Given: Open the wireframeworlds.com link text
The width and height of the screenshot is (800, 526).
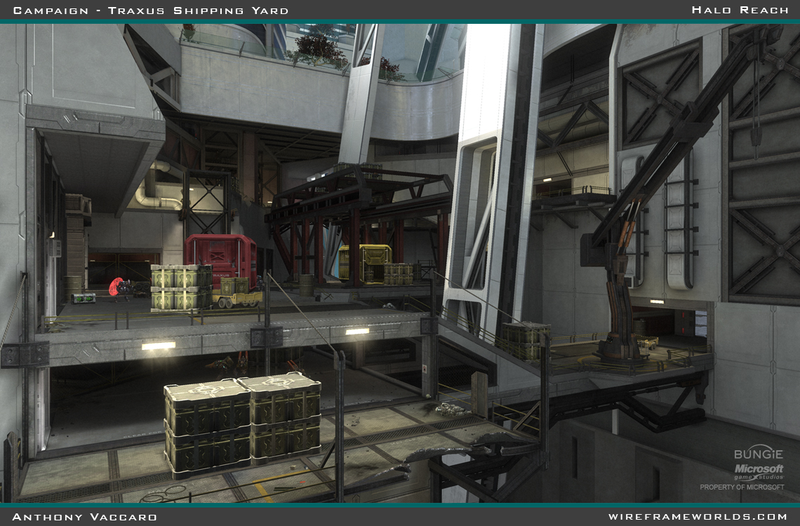Looking at the screenshot, I should (x=697, y=517).
